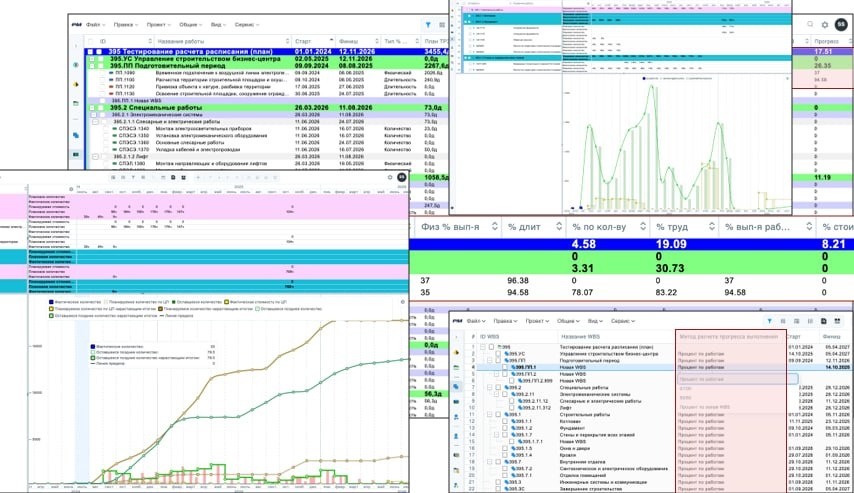This screenshot has height=493, width=854.
Task: Tick the checkbox on the 395.2 Специальные работы row
Action: click(99, 108)
